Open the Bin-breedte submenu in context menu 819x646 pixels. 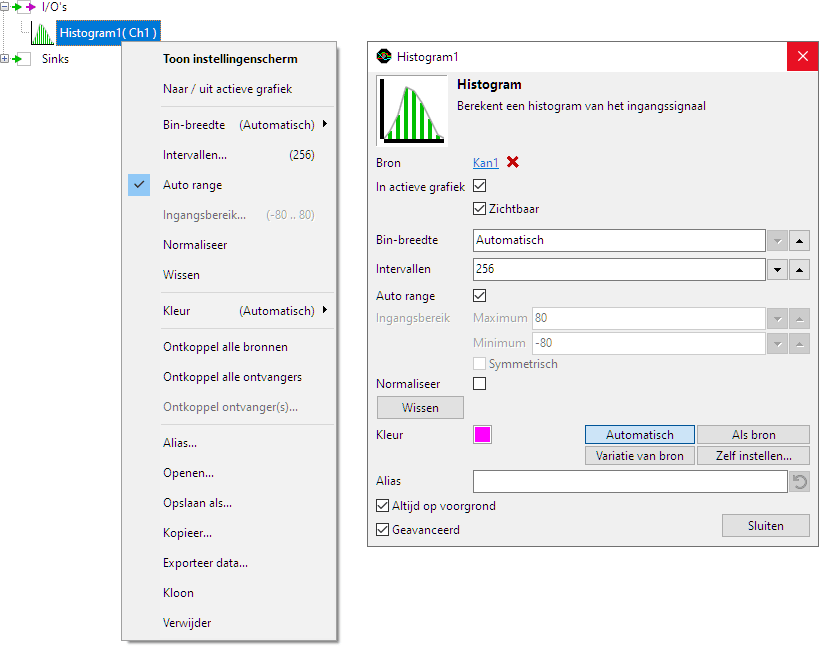click(230, 125)
